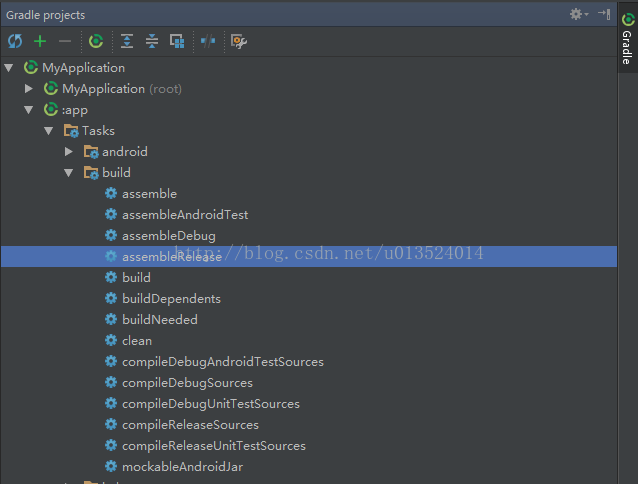Toggle offline mode in the toolbar
This screenshot has height=484, width=638.
[208, 41]
